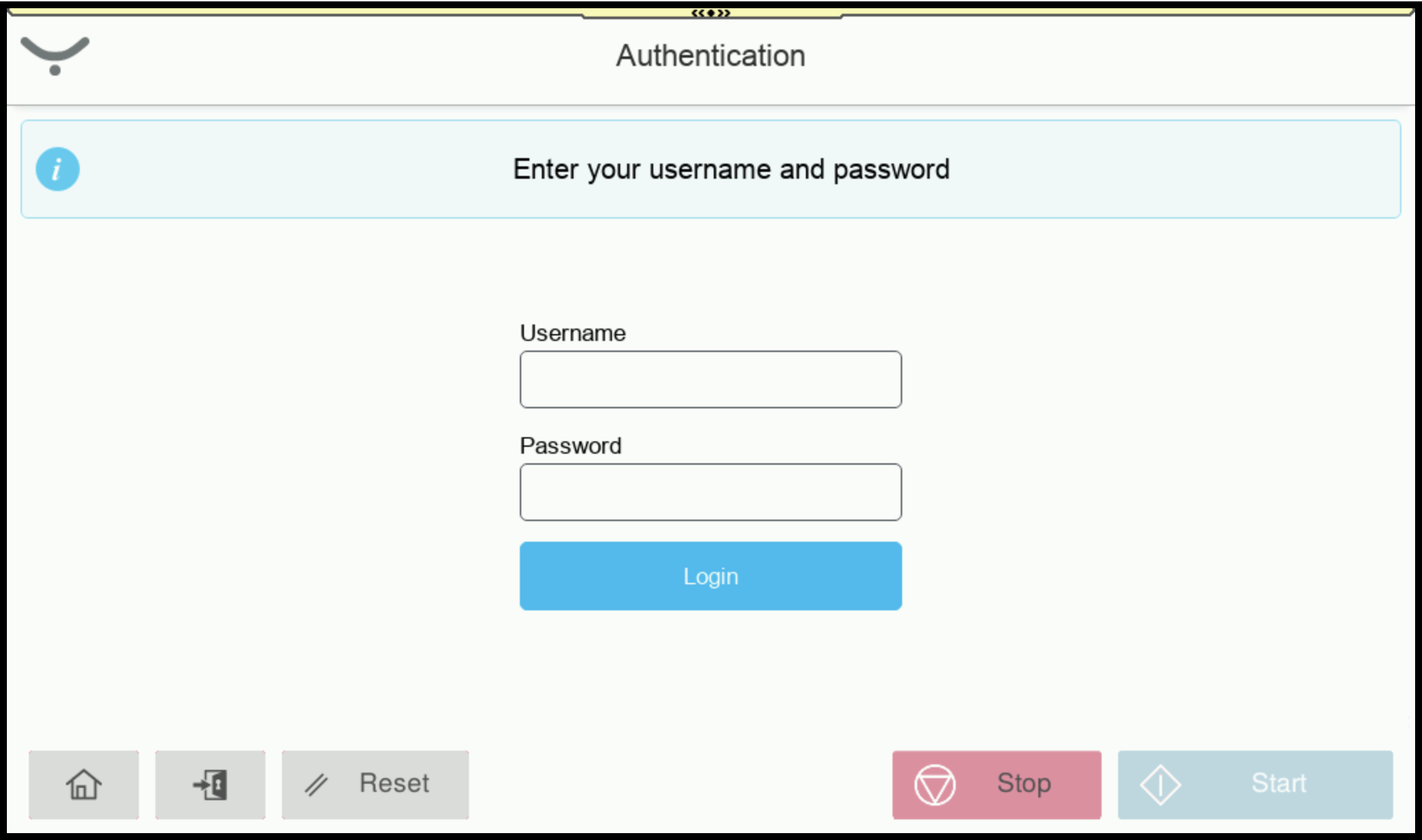The width and height of the screenshot is (1422, 840).
Task: Click the blue info icon
Action: [58, 169]
